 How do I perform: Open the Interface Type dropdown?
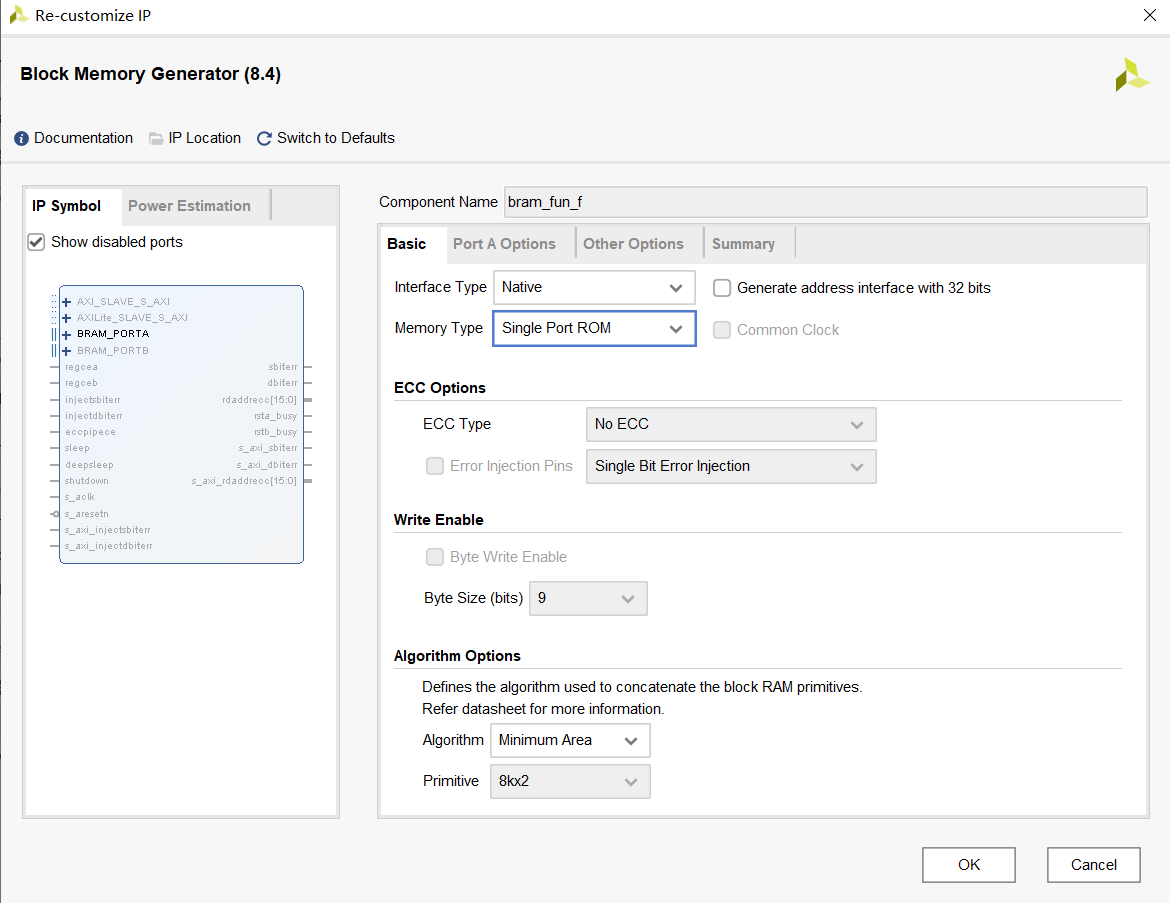point(594,287)
